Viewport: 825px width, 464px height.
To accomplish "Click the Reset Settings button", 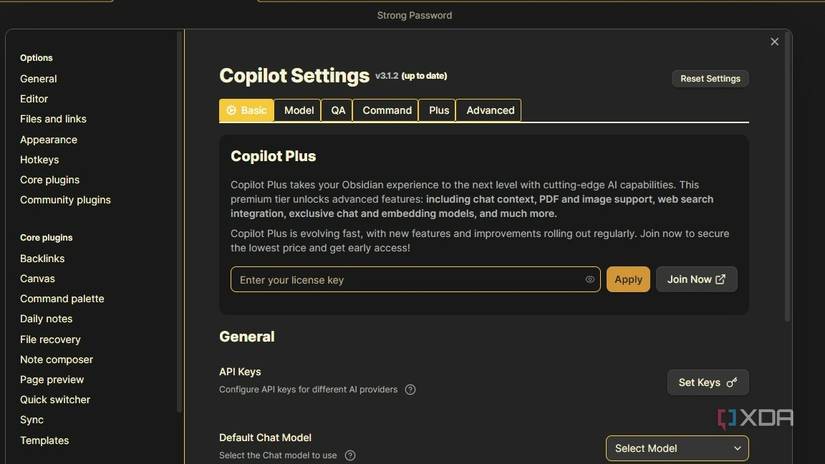I will pyautogui.click(x=710, y=79).
